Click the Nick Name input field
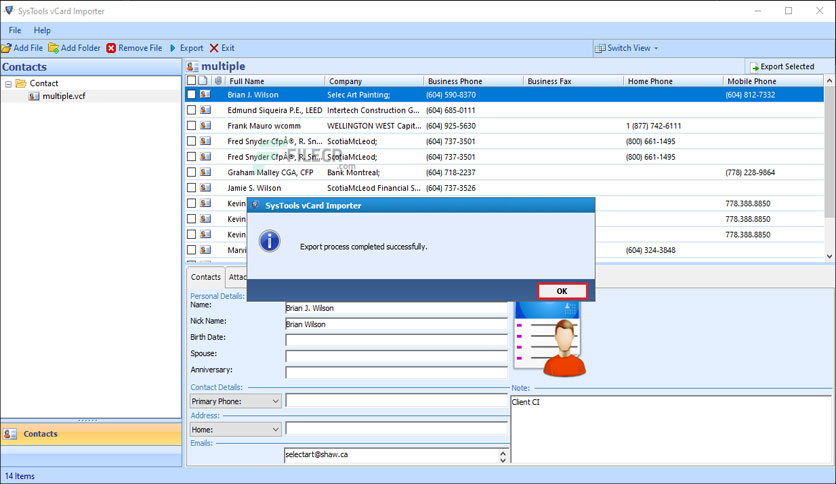Screen dimensions: 836x484 coord(396,324)
